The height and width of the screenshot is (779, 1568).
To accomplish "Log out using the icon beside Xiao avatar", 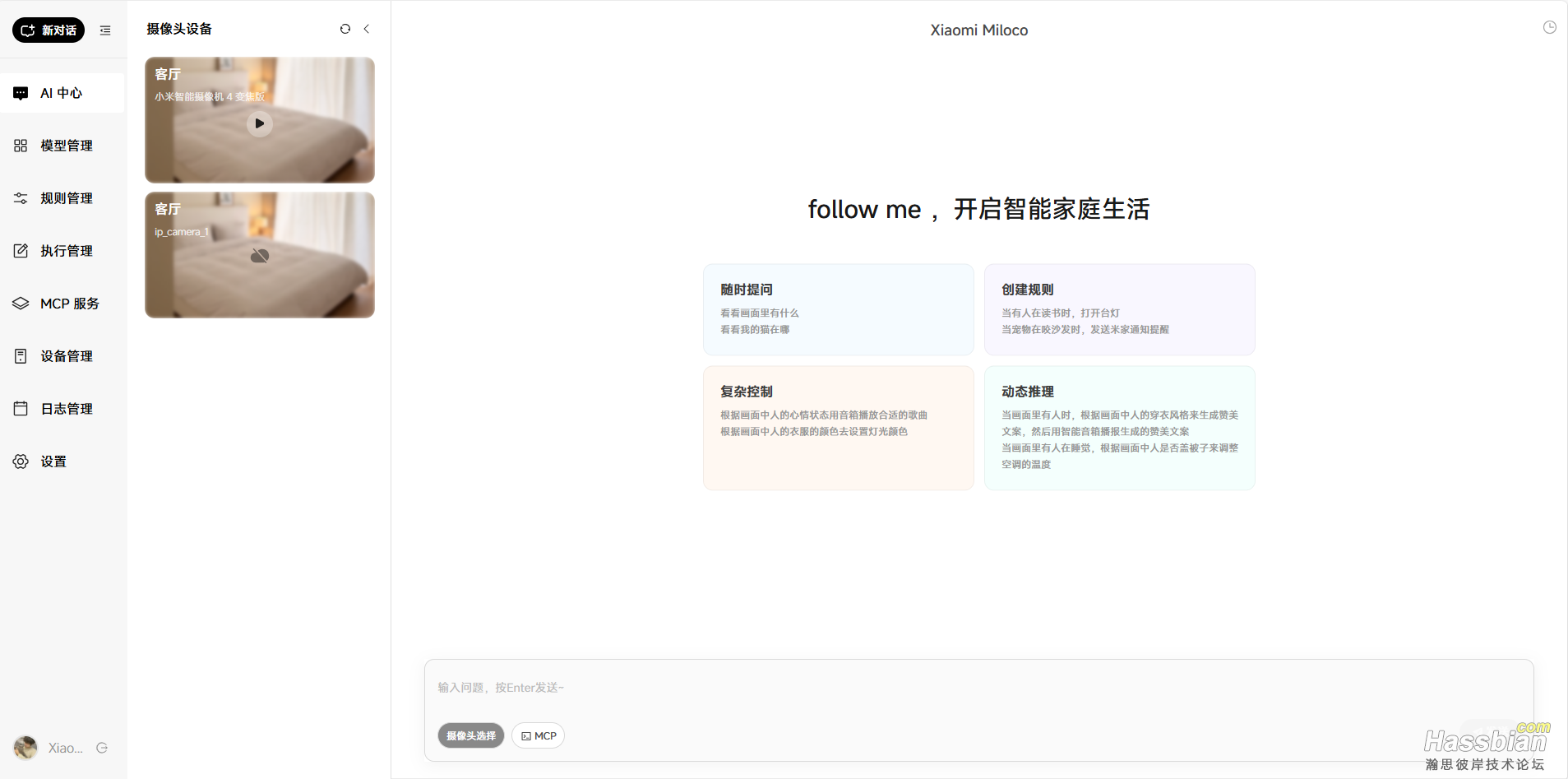I will point(102,748).
